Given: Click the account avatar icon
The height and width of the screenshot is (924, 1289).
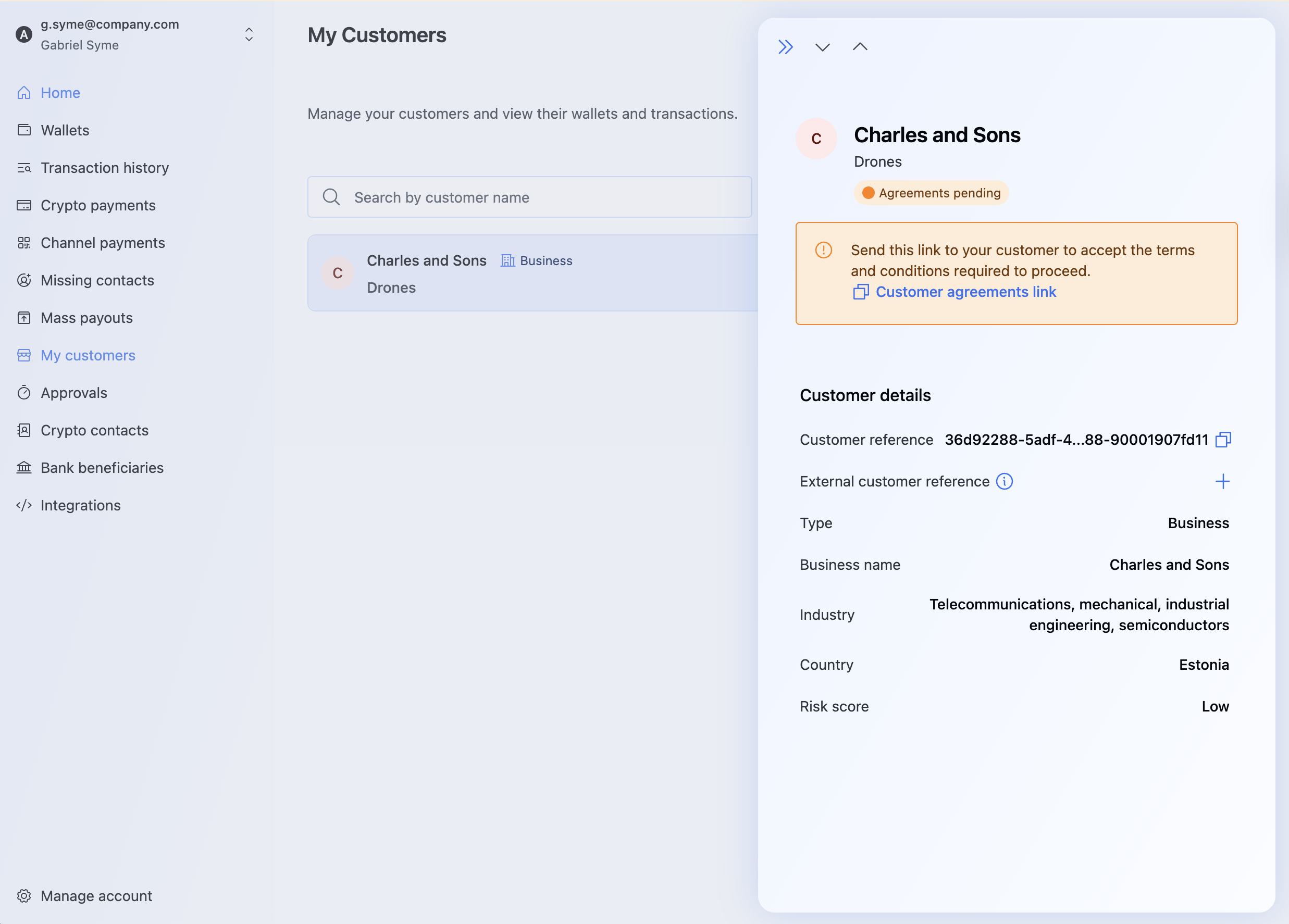Looking at the screenshot, I should coord(24,35).
